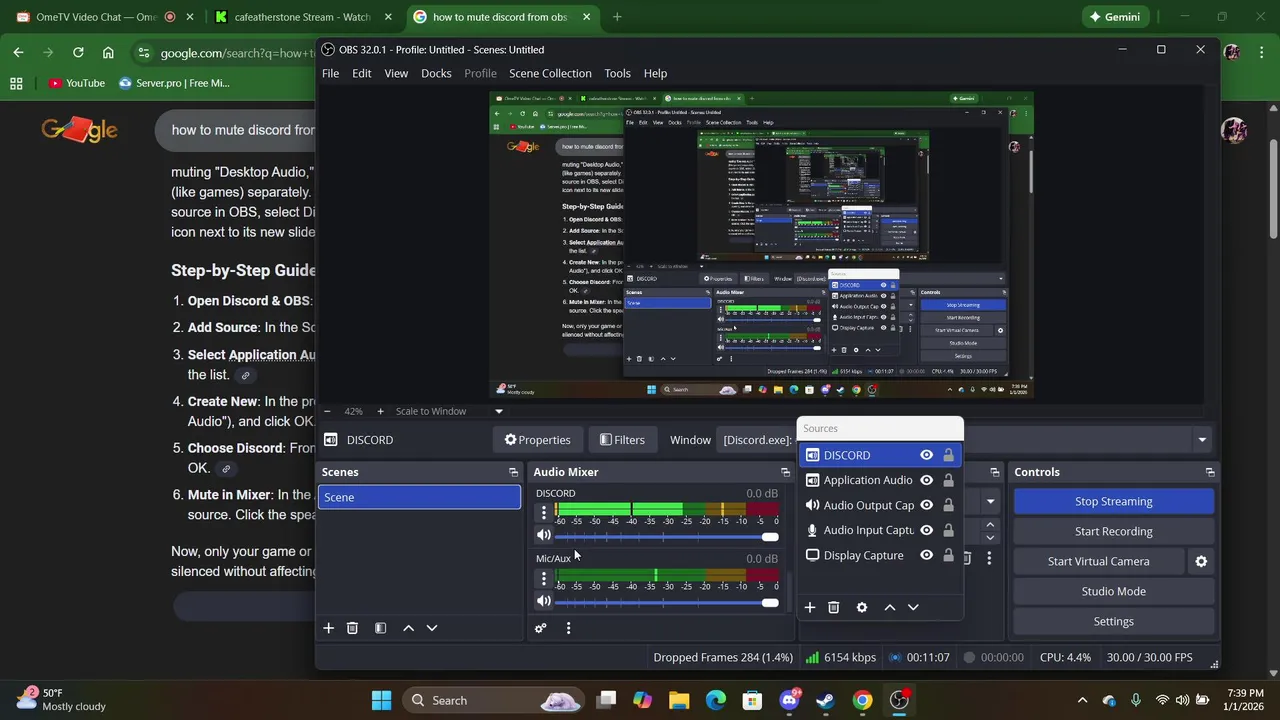Expand the Window [Discord.exe] combo box

1202,440
